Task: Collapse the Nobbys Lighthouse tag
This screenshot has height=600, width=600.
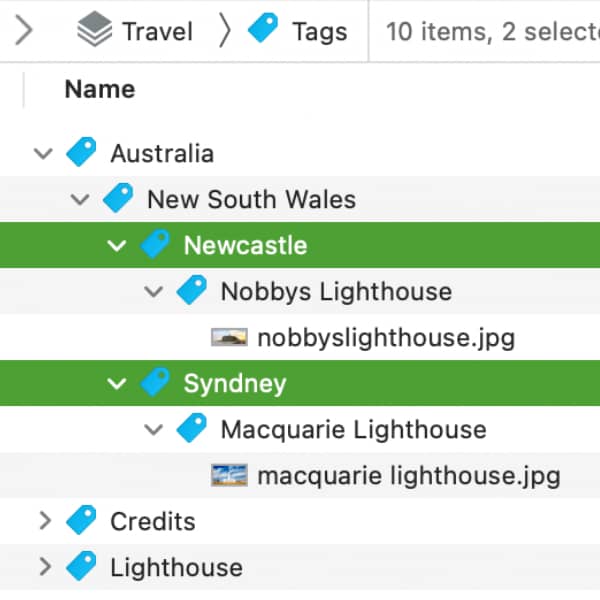Action: (154, 292)
